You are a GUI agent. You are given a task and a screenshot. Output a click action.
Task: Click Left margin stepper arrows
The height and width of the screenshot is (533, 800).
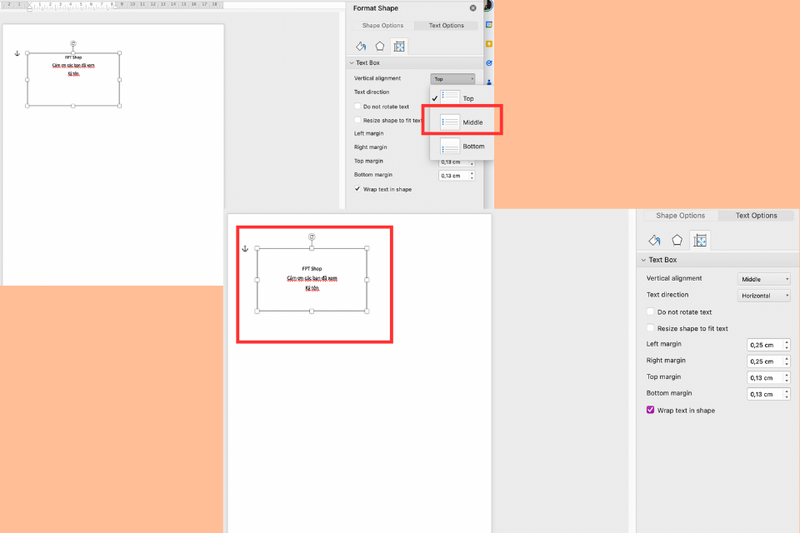click(x=787, y=345)
